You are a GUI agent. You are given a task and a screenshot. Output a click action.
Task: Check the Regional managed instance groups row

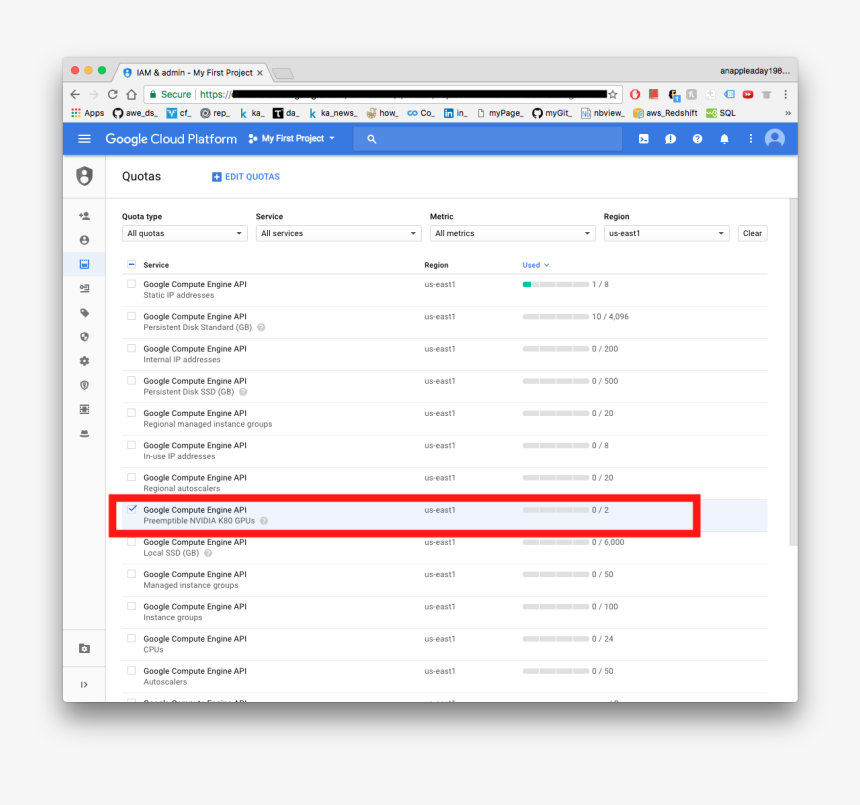[131, 413]
